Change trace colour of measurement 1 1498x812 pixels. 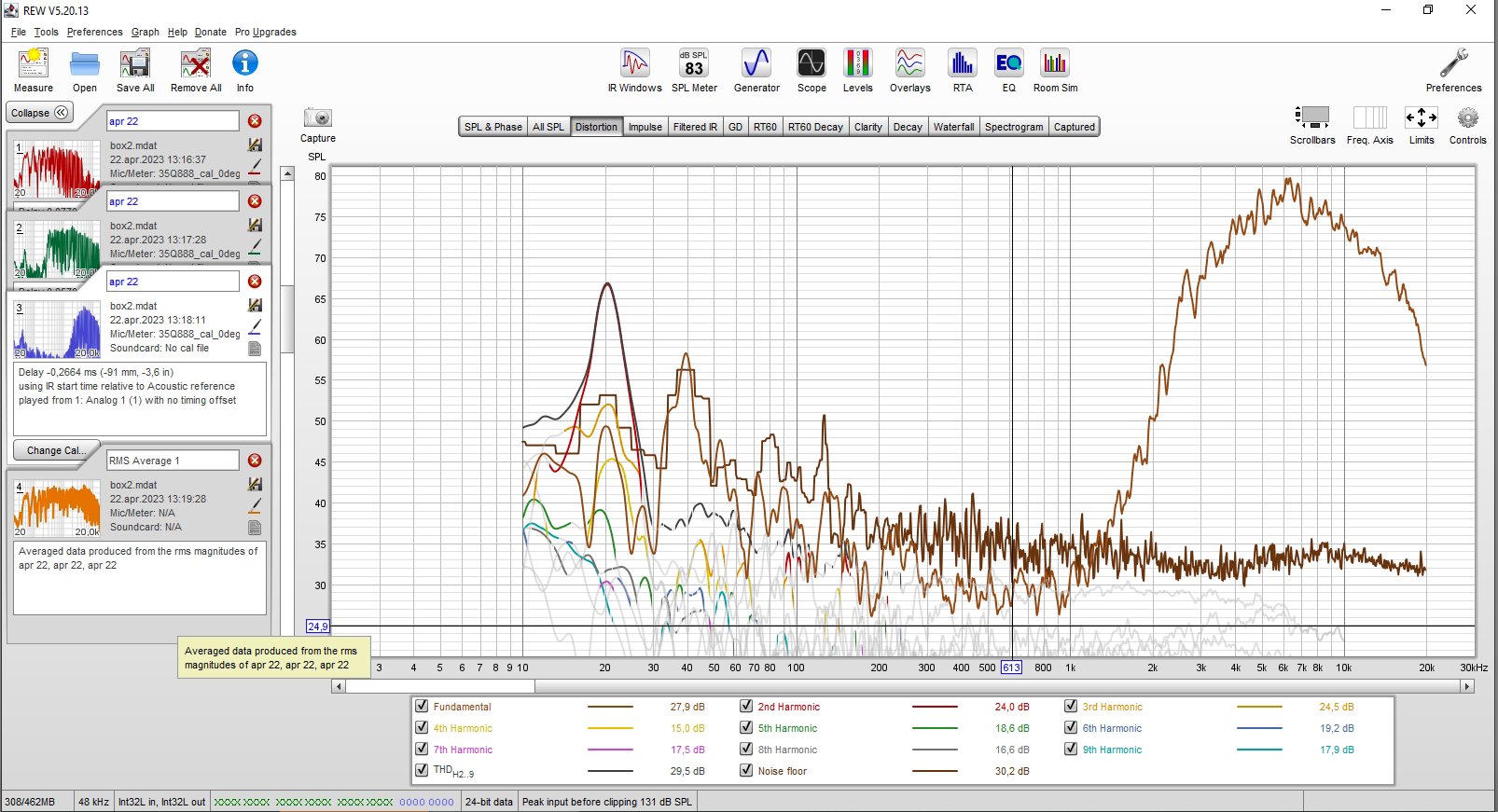pyautogui.click(x=255, y=168)
